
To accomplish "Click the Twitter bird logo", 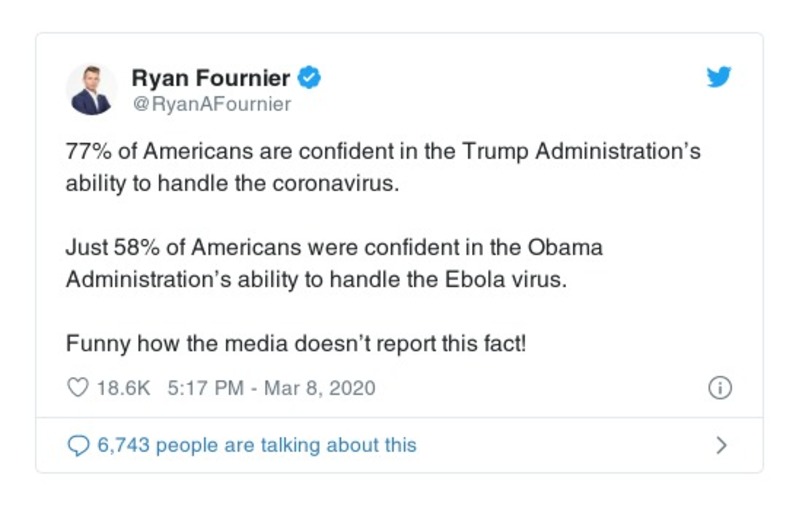I will [x=718, y=77].
